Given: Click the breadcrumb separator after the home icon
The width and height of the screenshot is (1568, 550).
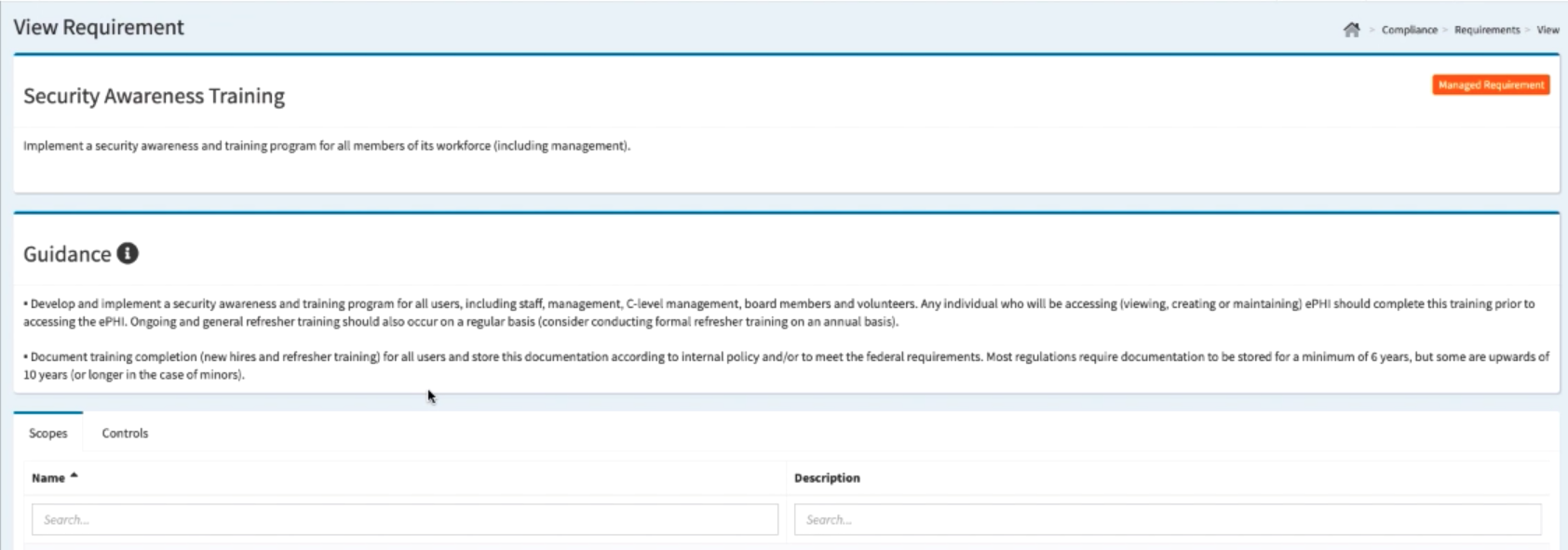Looking at the screenshot, I should click(1372, 30).
